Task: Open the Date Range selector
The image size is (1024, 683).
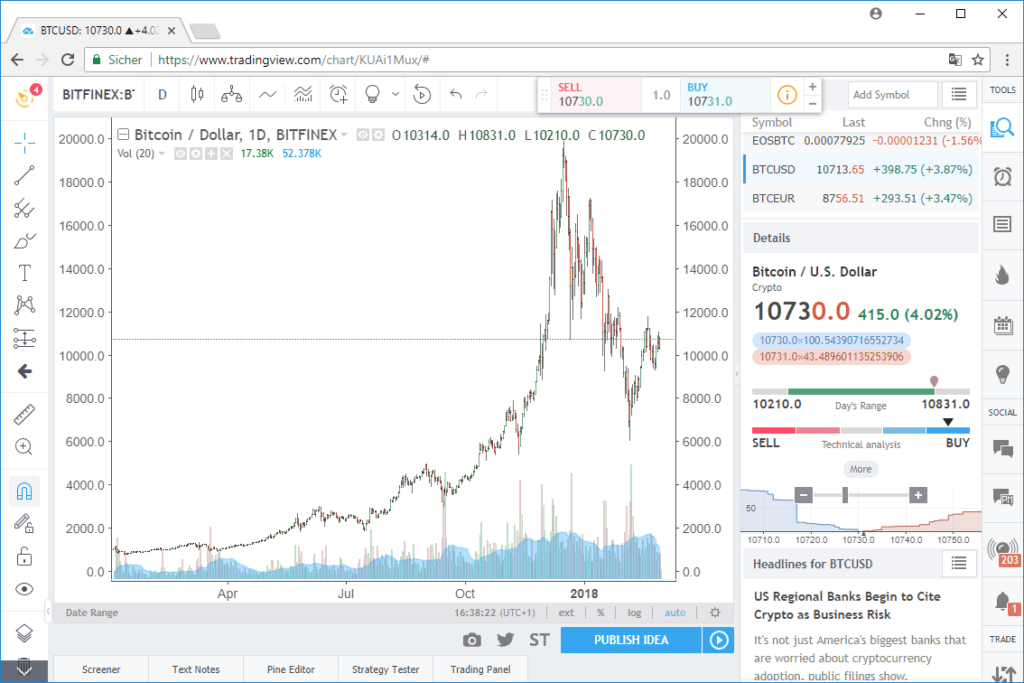Action: [91, 612]
